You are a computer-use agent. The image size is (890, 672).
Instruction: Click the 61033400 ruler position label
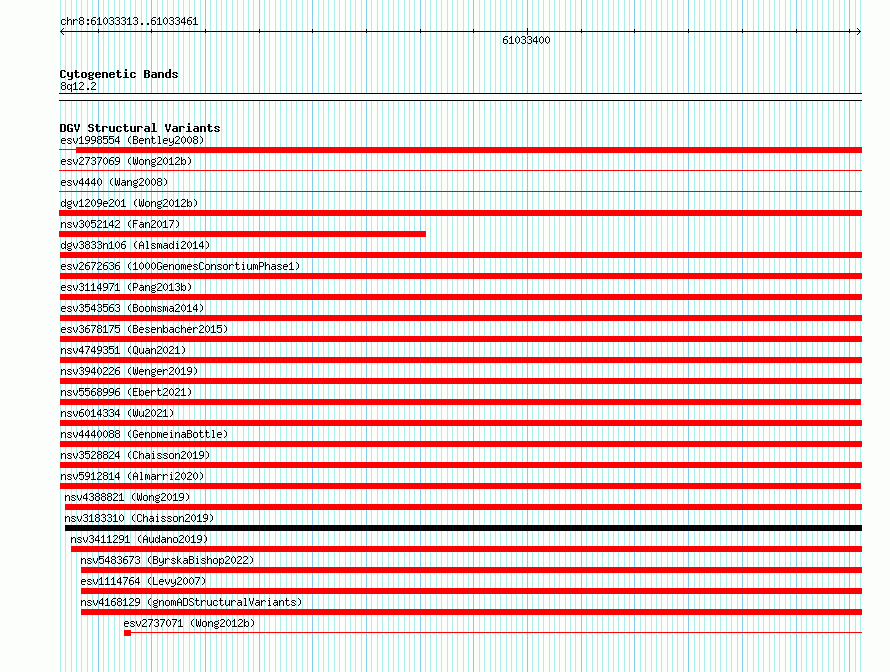tap(526, 40)
